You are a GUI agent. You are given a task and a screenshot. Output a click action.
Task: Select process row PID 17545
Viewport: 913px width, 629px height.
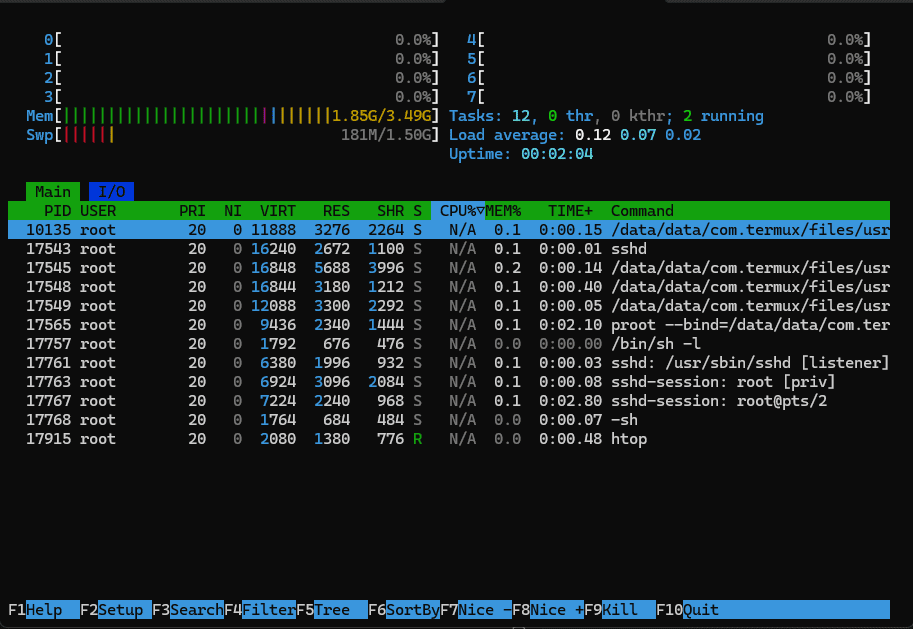click(449, 268)
